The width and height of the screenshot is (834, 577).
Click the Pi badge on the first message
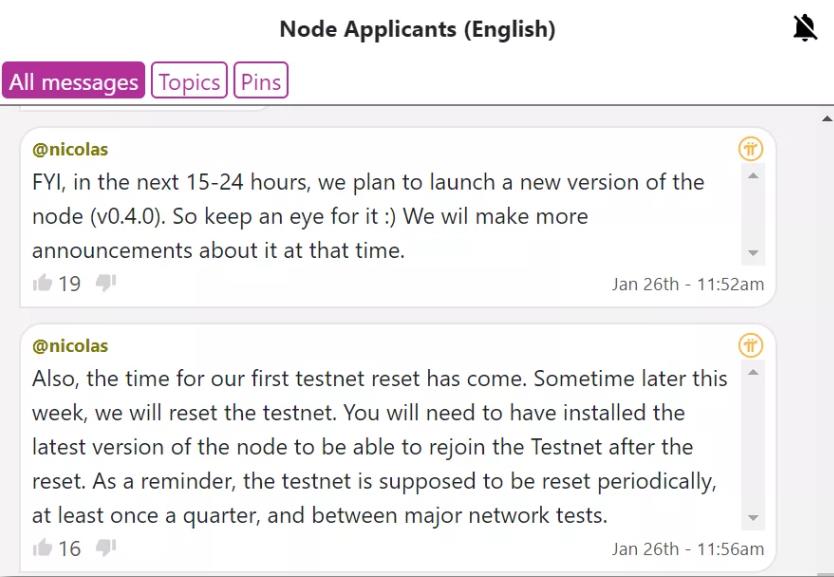[x=750, y=149]
